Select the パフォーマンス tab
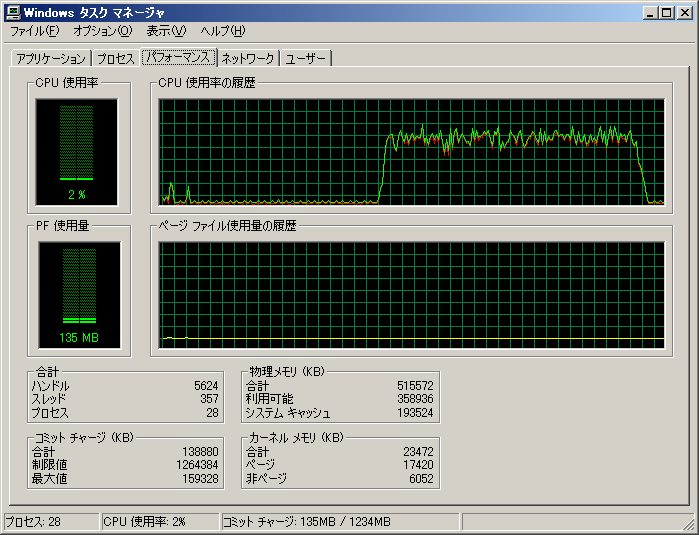The image size is (699, 535). tap(178, 57)
